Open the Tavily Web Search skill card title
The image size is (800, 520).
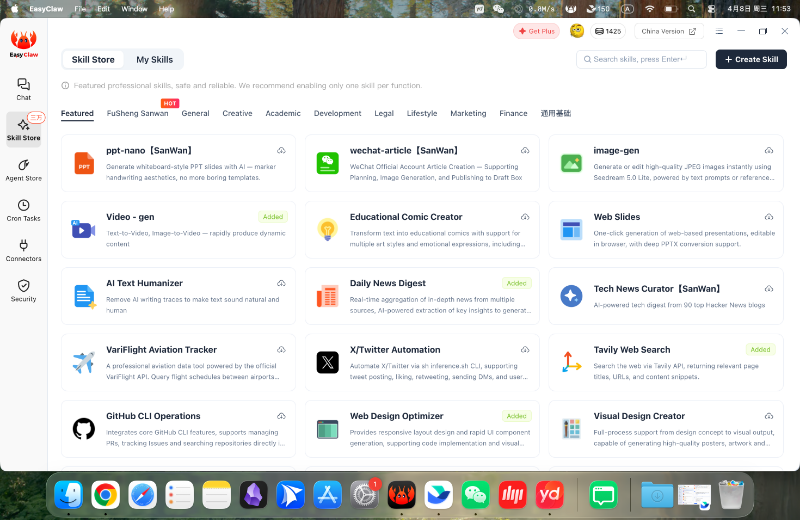coord(632,350)
